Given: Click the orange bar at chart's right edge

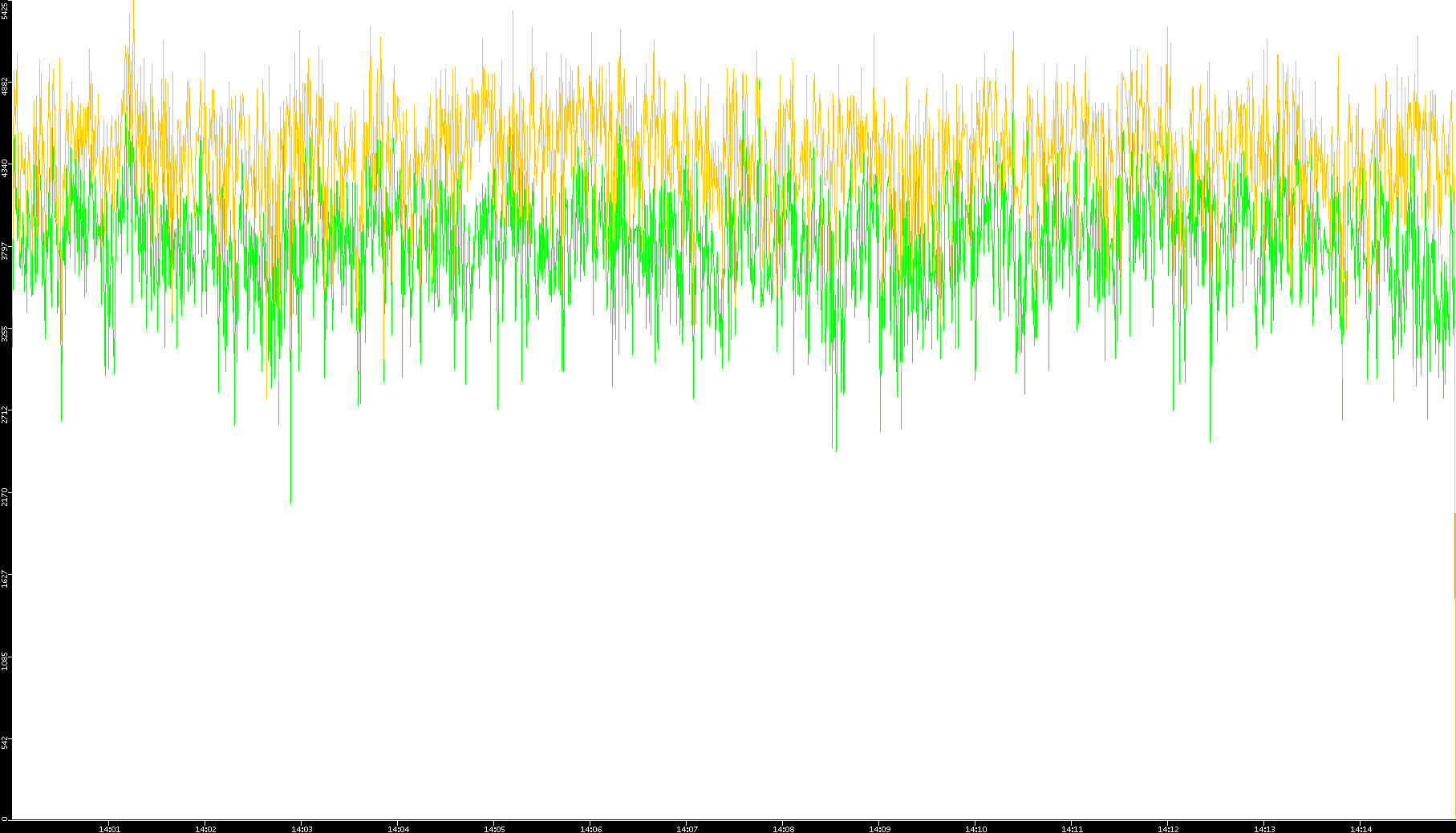Looking at the screenshot, I should (1454, 555).
